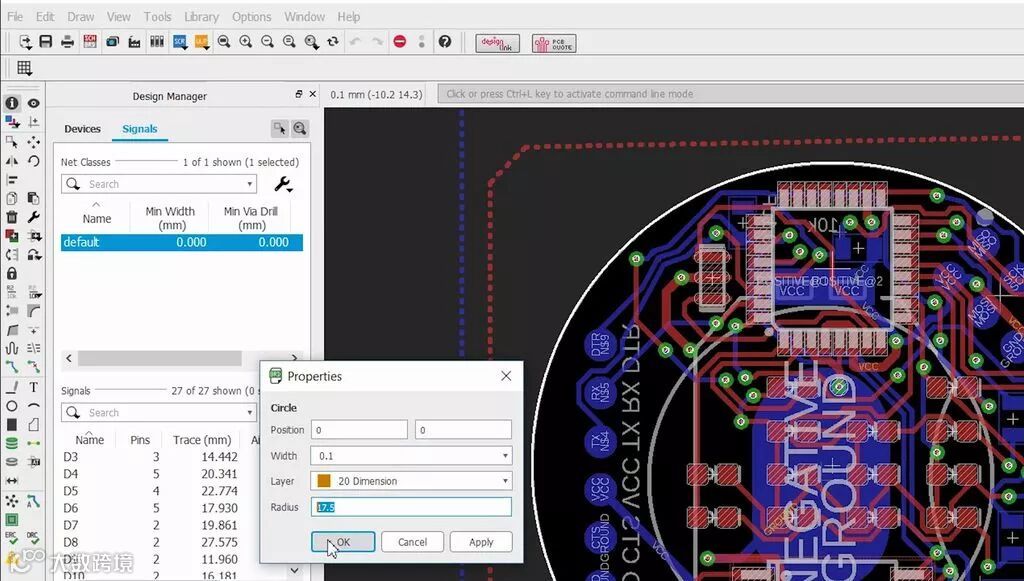Viewport: 1024px width, 581px height.
Task: Expand the Width dropdown in Properties
Action: coord(505,456)
